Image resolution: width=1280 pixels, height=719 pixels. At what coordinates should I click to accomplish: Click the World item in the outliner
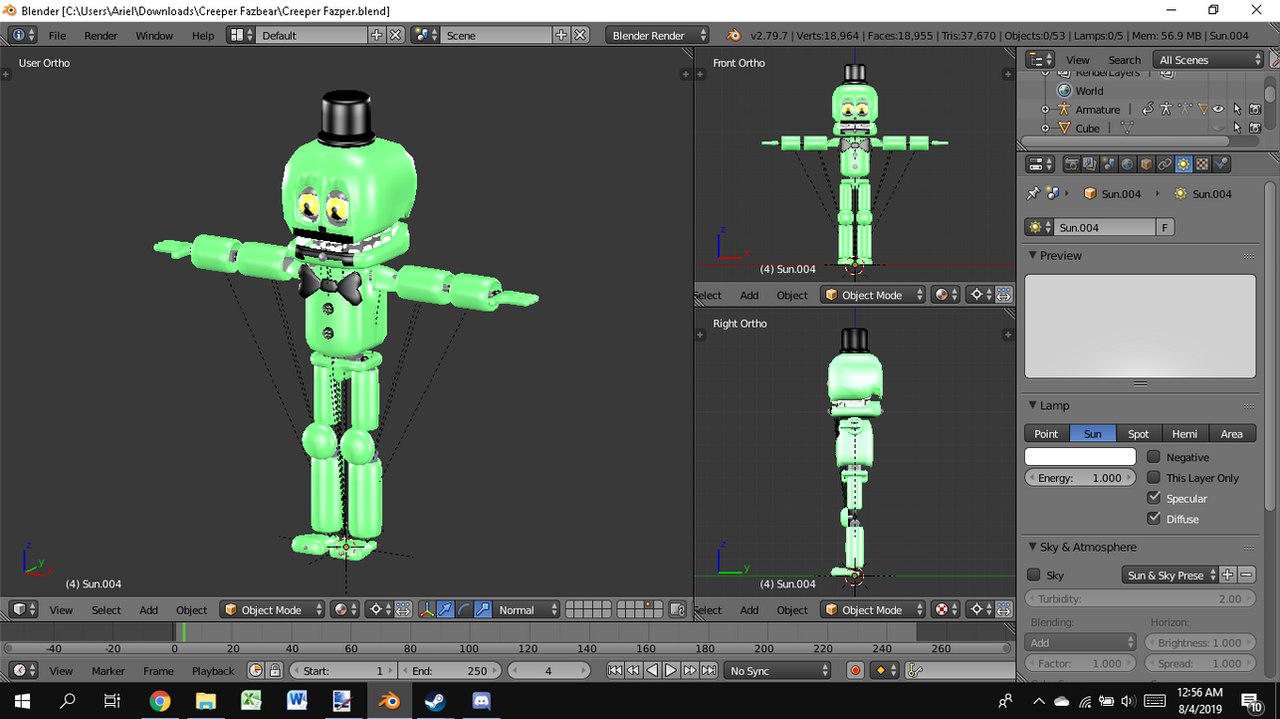pos(1089,90)
